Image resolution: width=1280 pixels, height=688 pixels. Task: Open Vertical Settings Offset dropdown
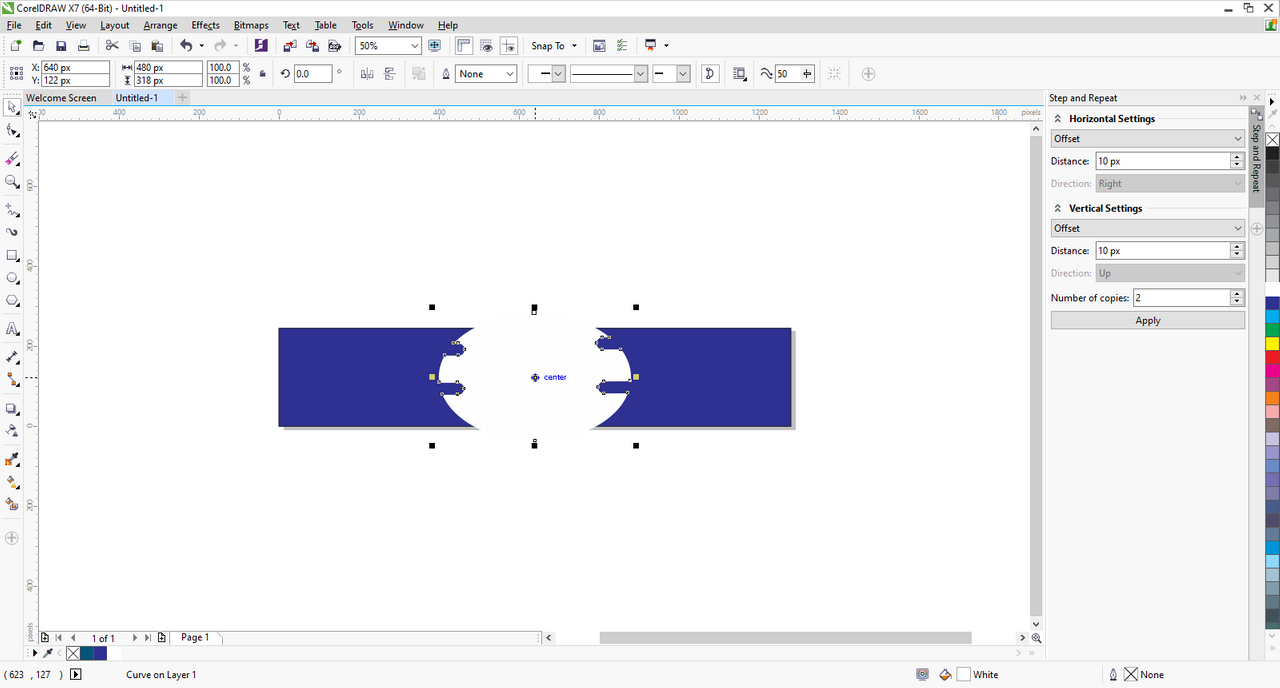pos(1147,228)
